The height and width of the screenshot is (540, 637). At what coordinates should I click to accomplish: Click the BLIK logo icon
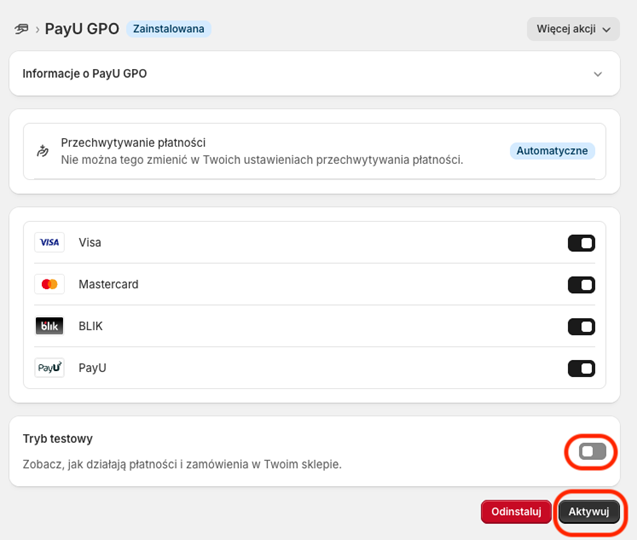coord(49,326)
